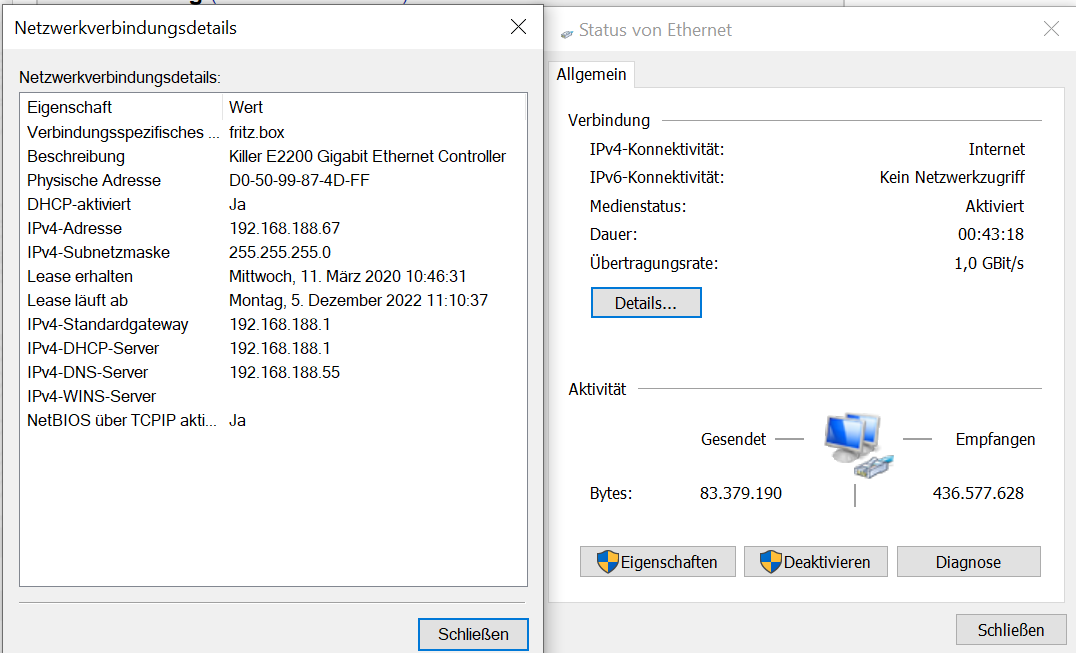Select the Beschreibung row with Killer E2200

point(273,156)
